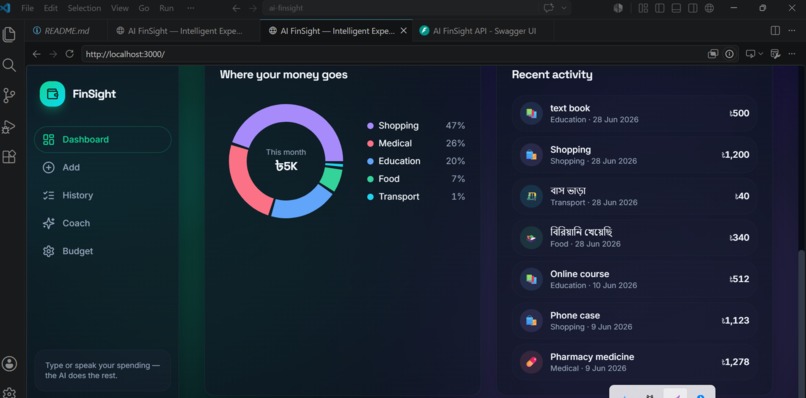Switch to the README.md tab

coord(66,31)
